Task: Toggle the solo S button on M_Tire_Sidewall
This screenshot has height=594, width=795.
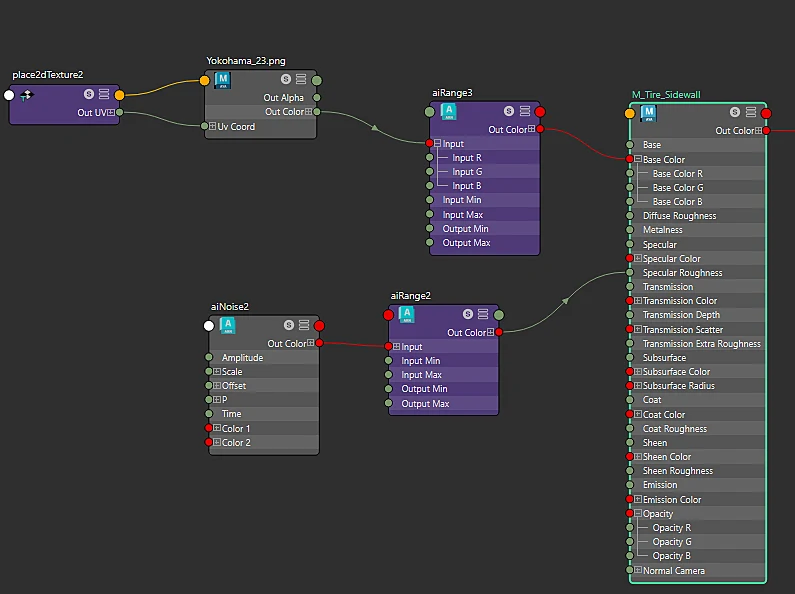Action: (x=735, y=112)
